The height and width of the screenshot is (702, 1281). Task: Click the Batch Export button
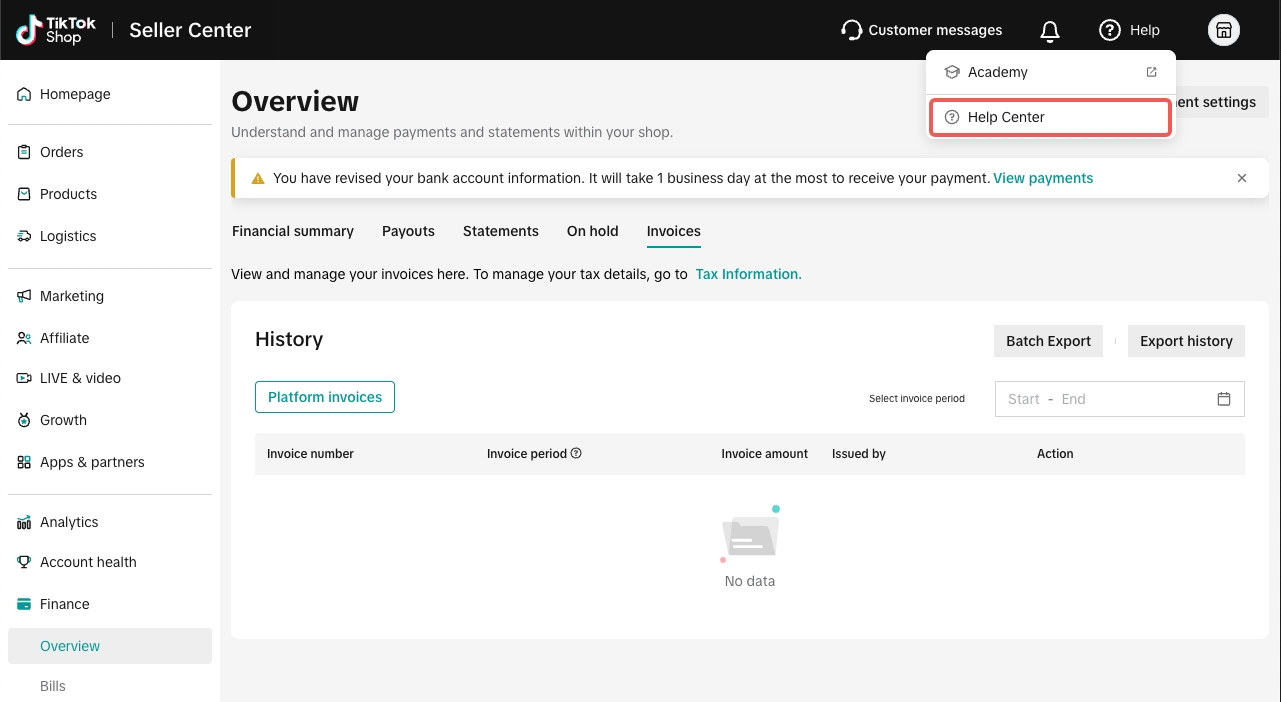pos(1048,341)
